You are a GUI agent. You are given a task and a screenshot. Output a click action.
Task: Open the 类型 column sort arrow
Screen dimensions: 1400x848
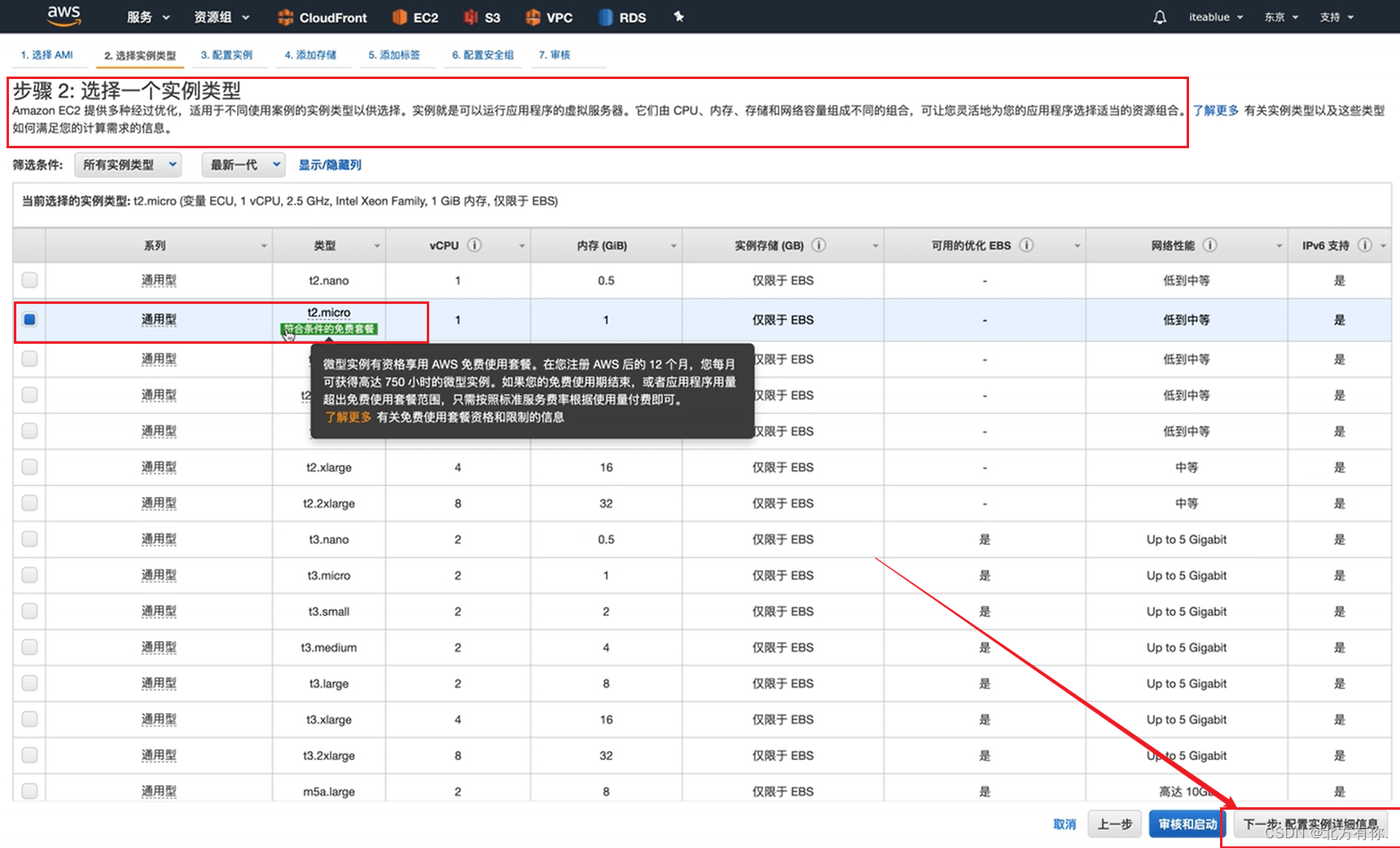point(377,246)
